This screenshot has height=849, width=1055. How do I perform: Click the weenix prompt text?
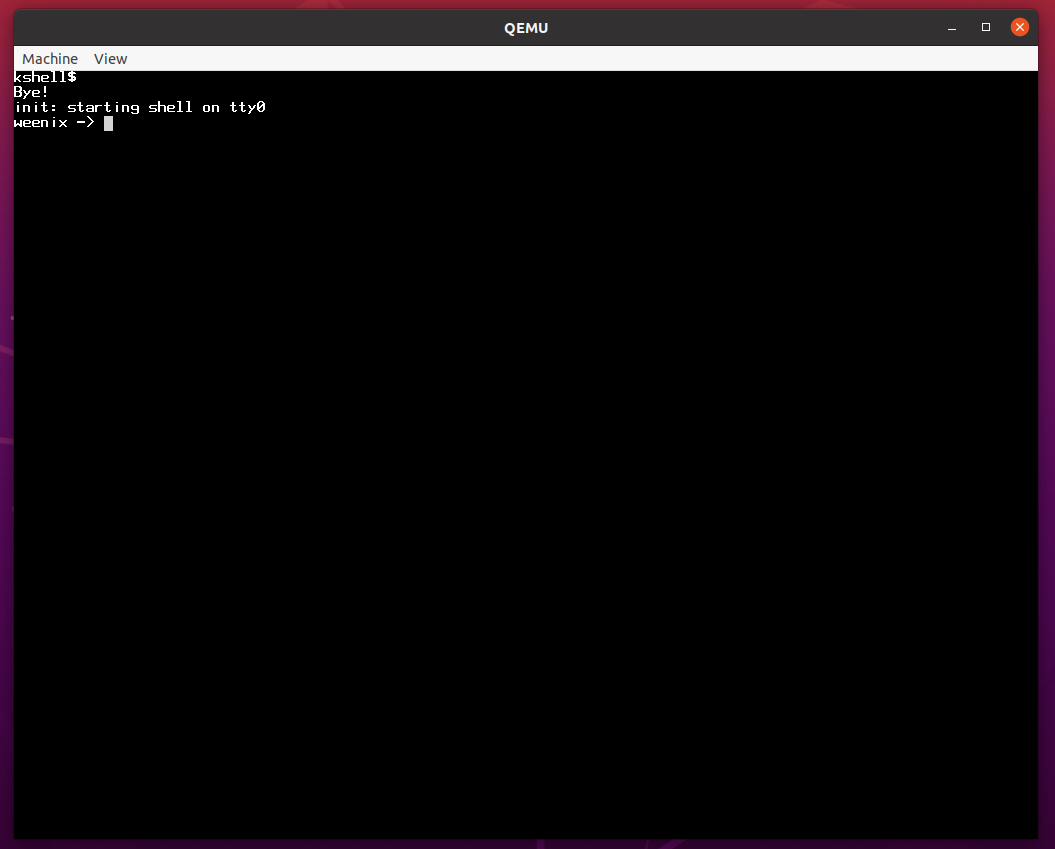pyautogui.click(x=40, y=123)
